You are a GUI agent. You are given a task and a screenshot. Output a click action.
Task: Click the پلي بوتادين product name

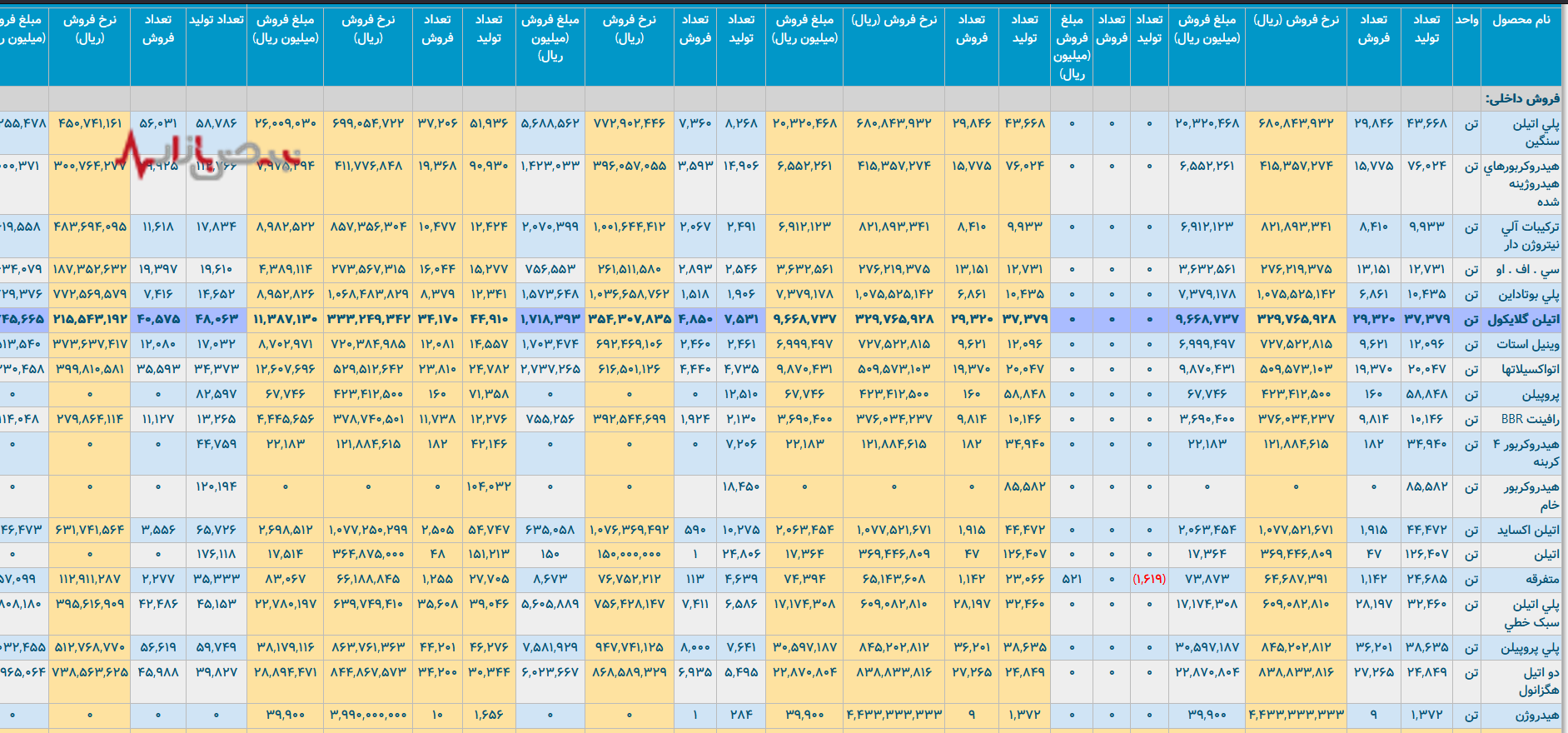(1529, 294)
